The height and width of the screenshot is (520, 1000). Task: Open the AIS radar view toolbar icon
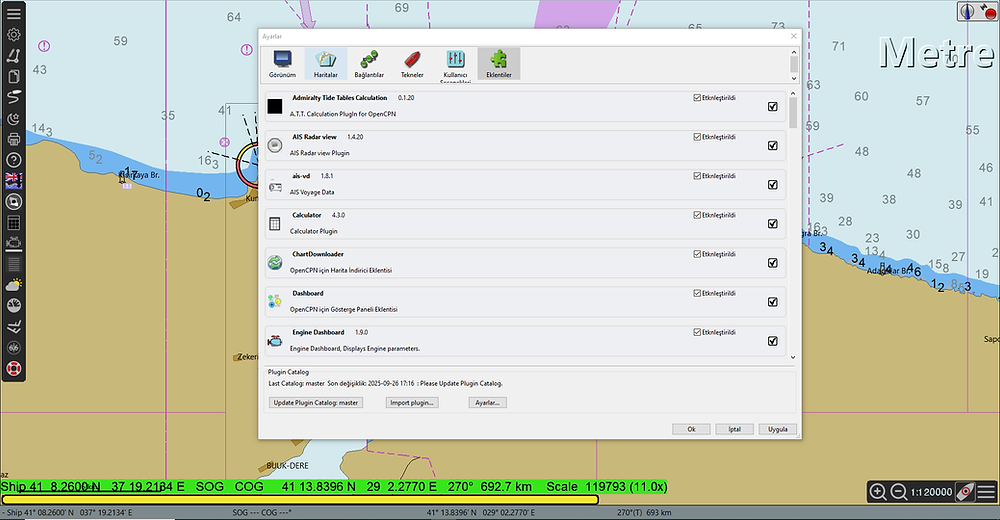point(13,202)
